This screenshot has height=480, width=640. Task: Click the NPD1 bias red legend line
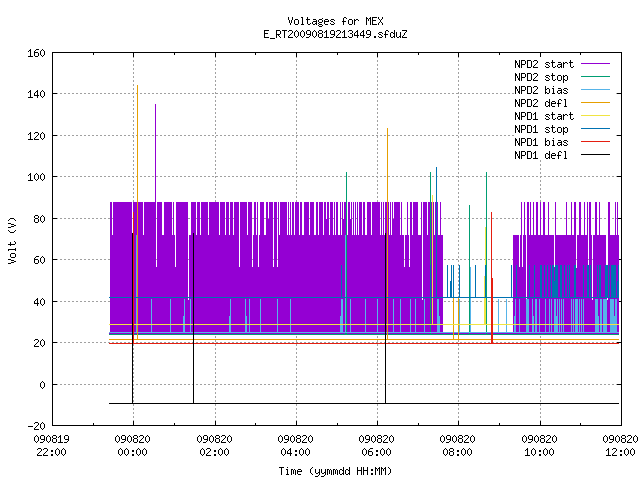pyautogui.click(x=595, y=142)
